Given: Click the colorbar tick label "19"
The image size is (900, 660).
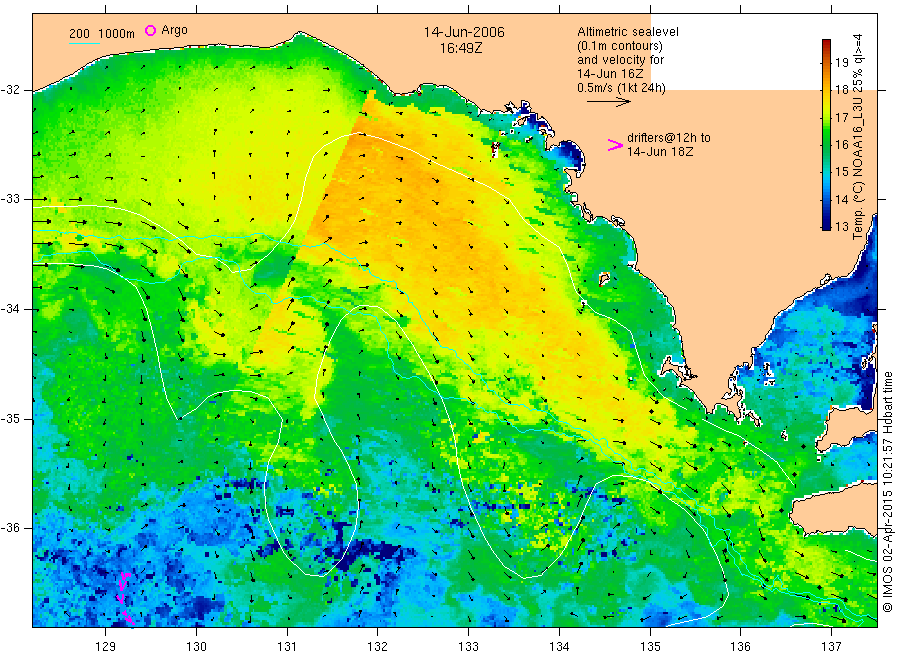Looking at the screenshot, I should [841, 62].
